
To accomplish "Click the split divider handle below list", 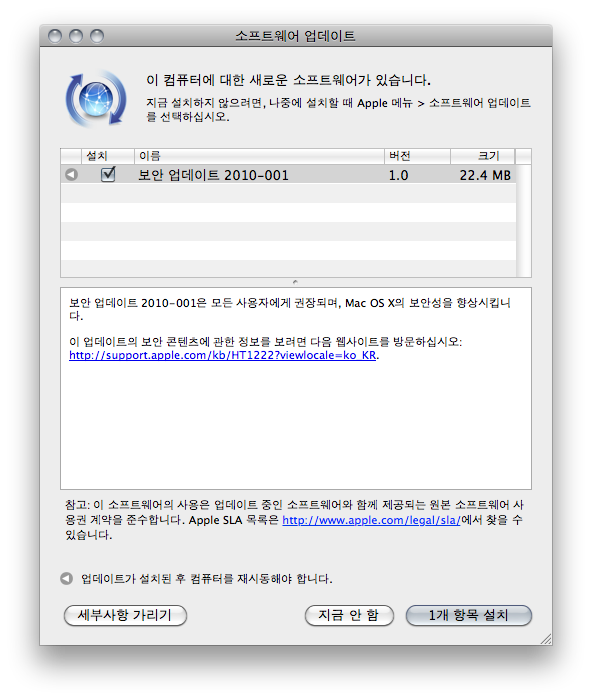I will click(295, 282).
